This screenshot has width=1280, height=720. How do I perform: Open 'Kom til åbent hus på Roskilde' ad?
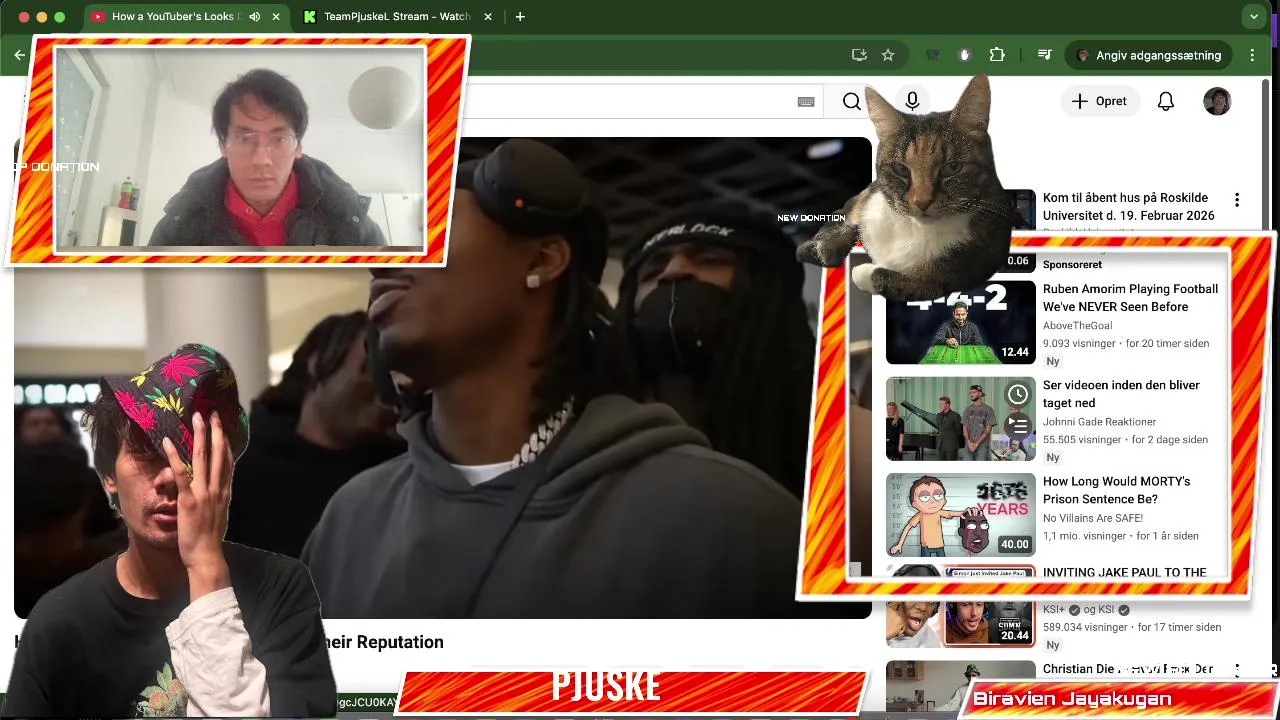pyautogui.click(x=1128, y=206)
